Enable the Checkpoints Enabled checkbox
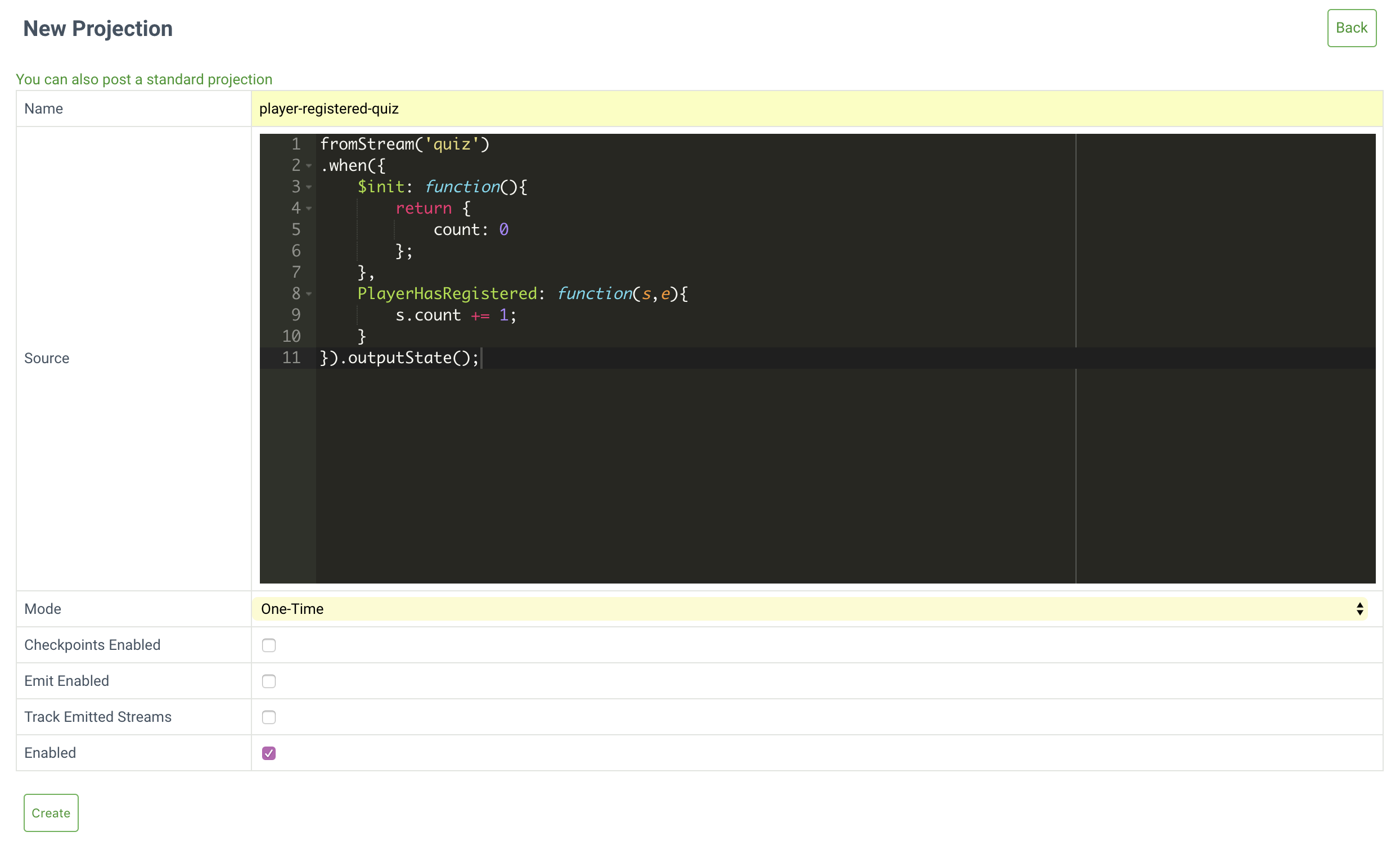 tap(269, 645)
